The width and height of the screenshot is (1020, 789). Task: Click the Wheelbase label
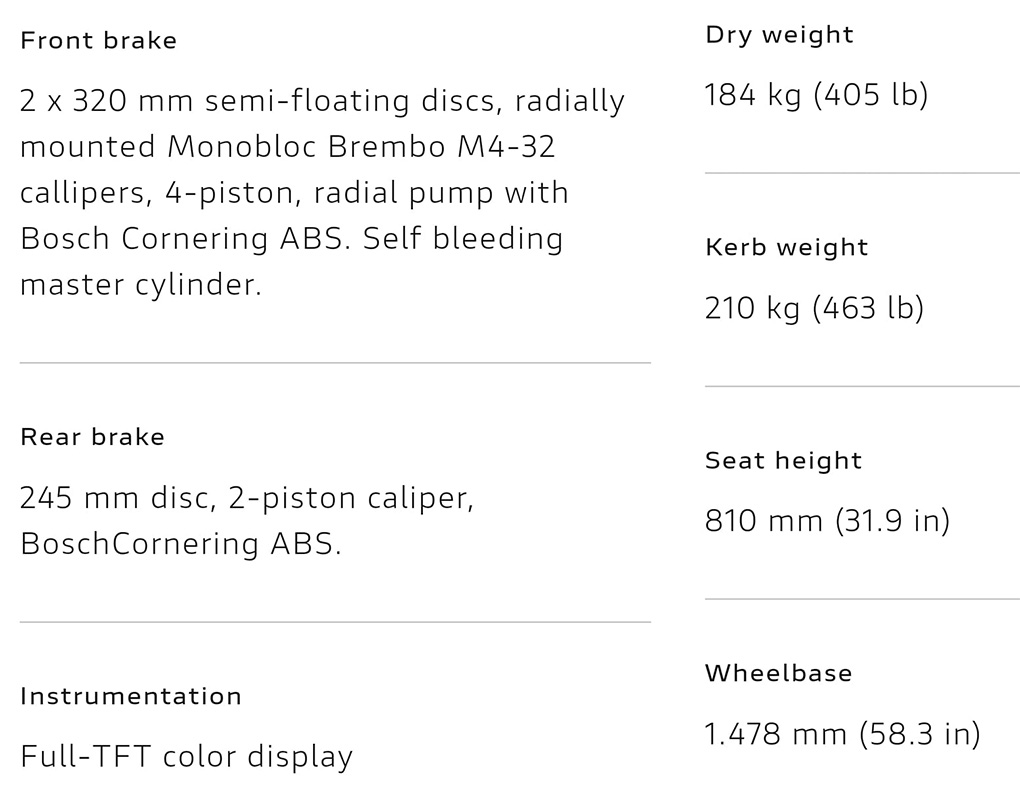pos(778,673)
